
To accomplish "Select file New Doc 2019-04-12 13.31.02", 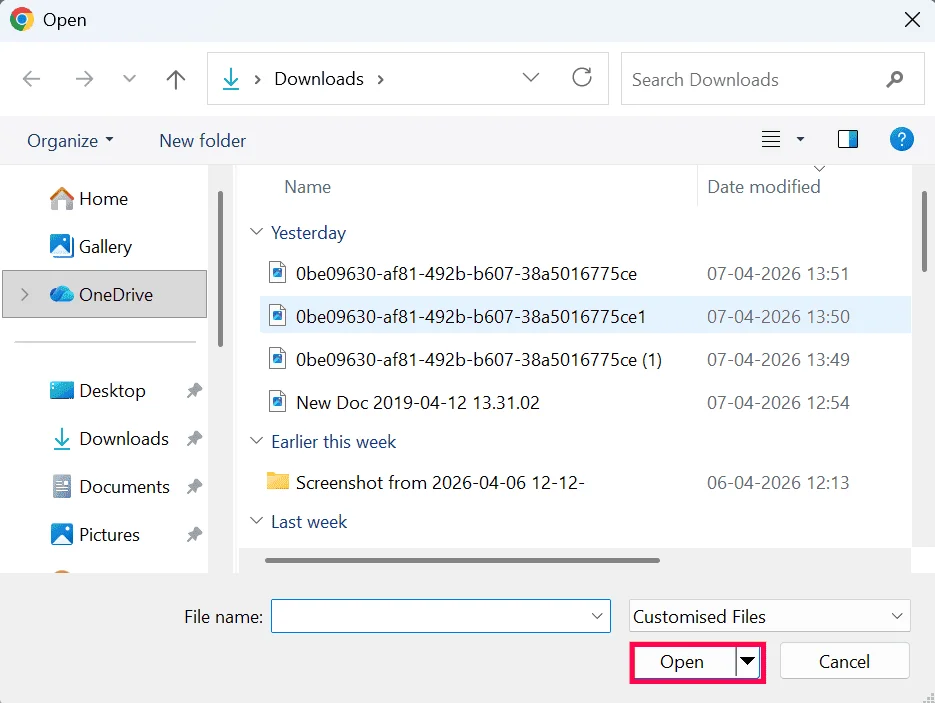I will (x=417, y=402).
